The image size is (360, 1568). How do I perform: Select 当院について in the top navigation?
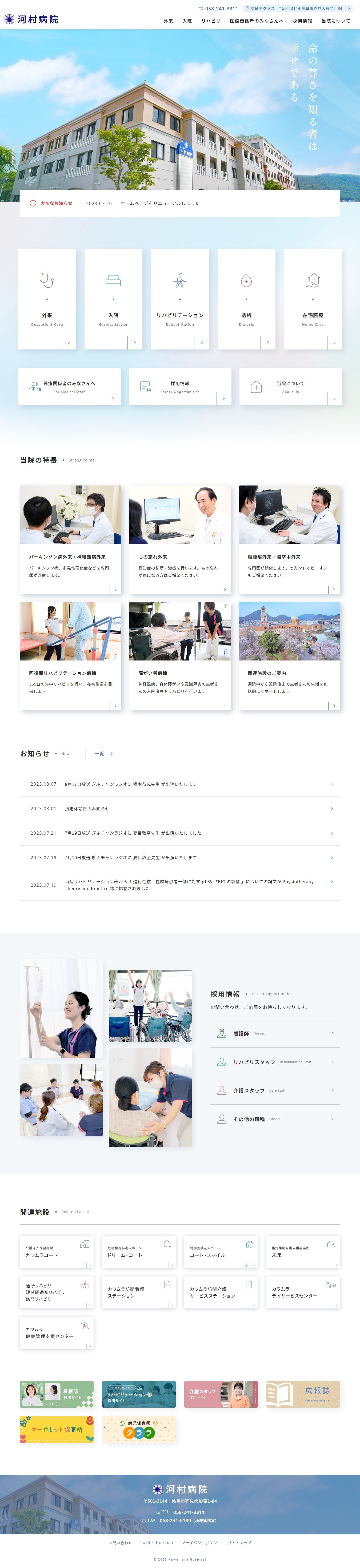[x=336, y=21]
